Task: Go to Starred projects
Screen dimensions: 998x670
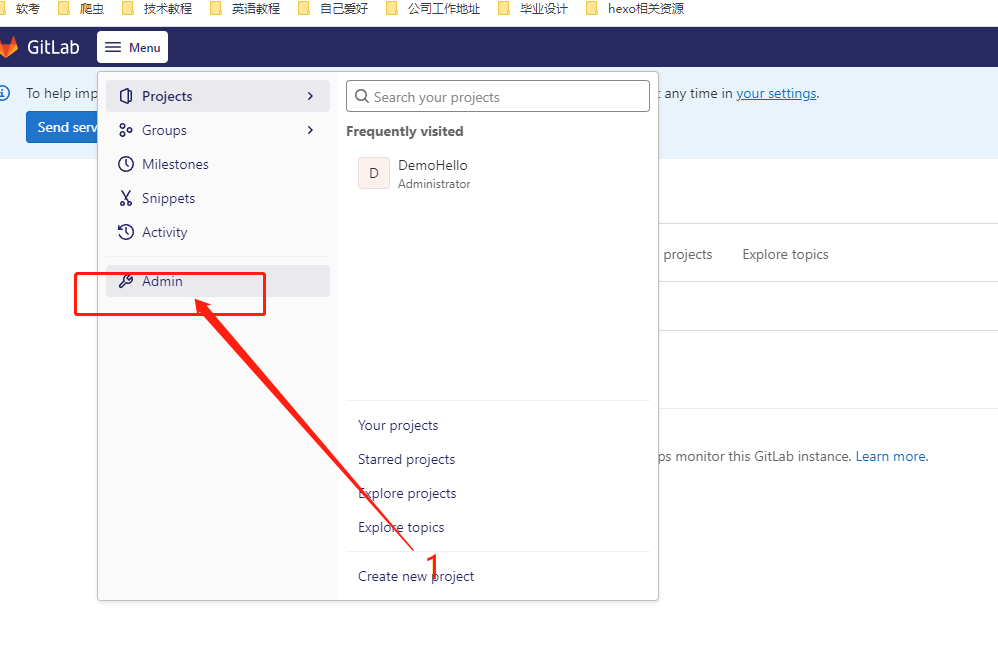Action: point(406,459)
